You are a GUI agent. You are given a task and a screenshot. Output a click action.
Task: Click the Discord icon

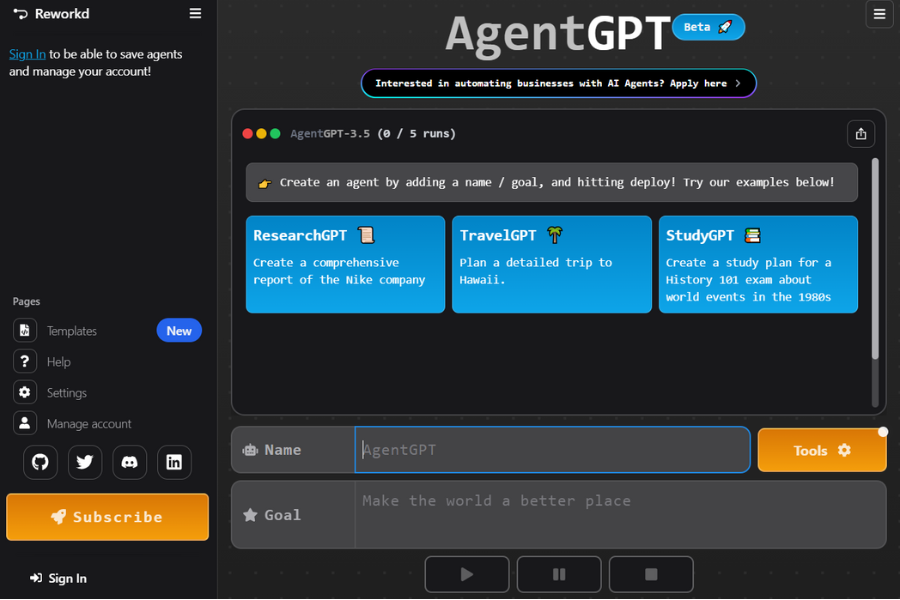(129, 462)
